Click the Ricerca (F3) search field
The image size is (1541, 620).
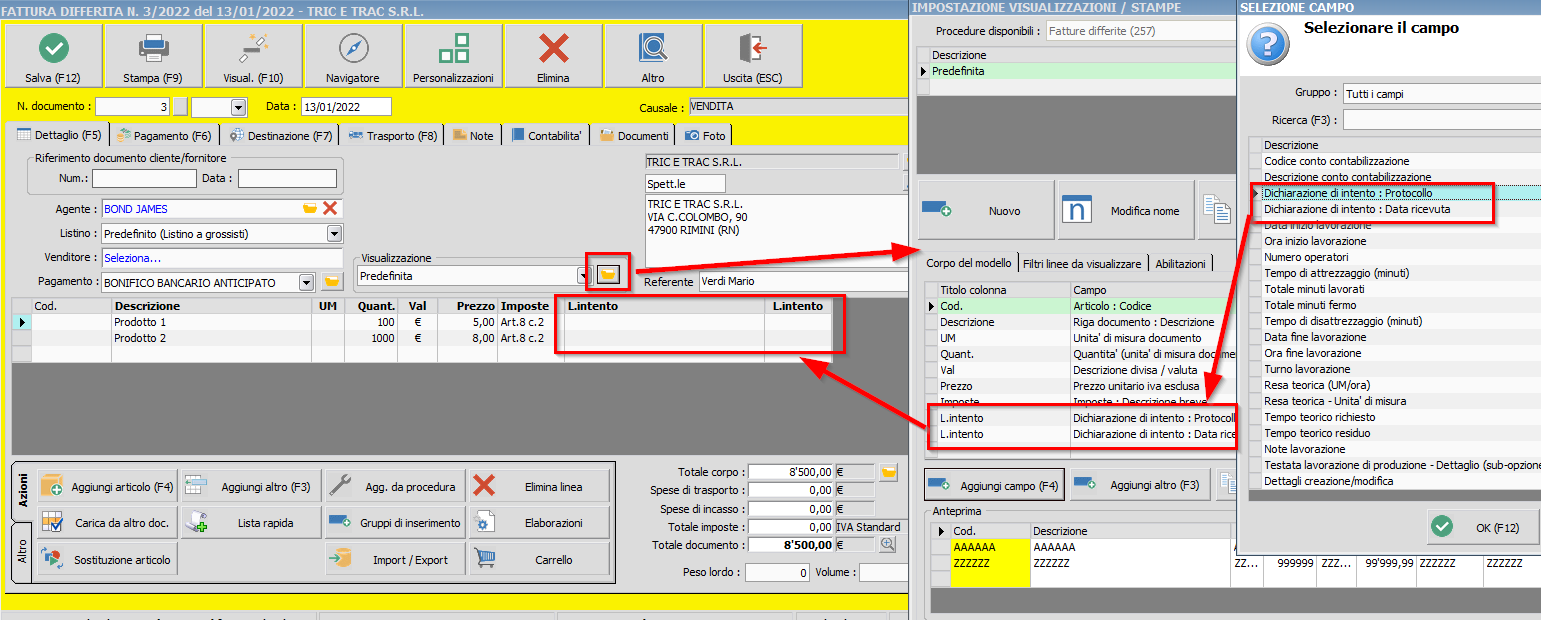1440,120
